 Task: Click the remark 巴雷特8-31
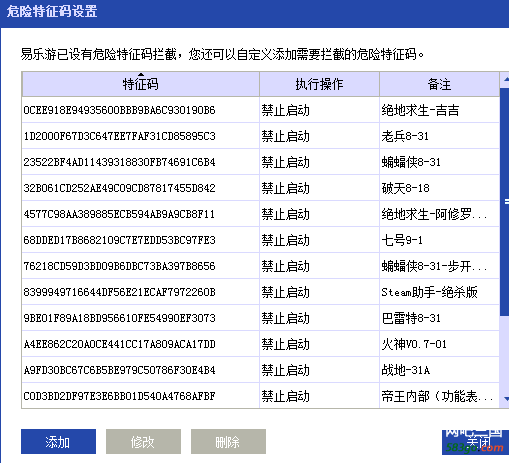click(411, 318)
